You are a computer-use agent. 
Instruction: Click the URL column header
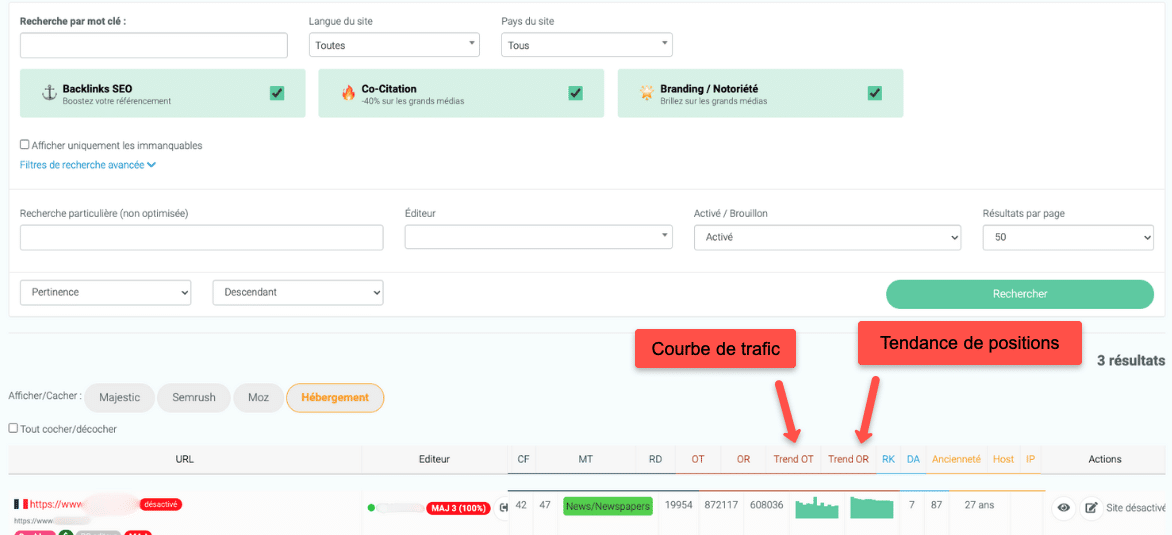185,460
